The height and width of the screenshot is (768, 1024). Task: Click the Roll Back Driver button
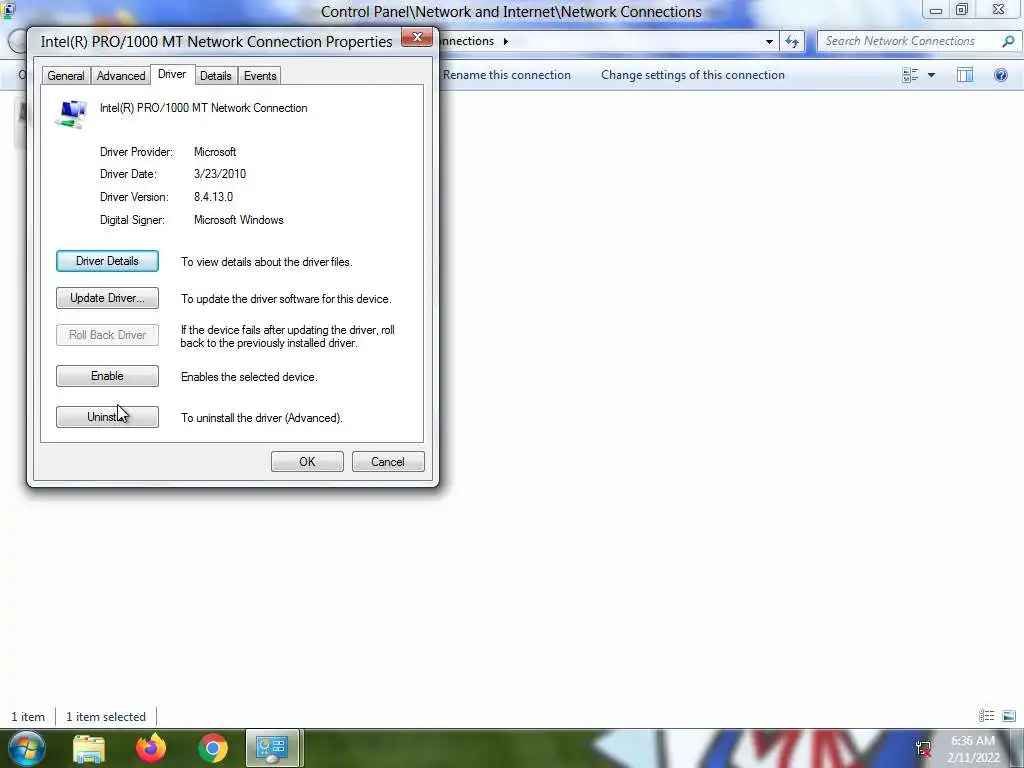pyautogui.click(x=107, y=335)
